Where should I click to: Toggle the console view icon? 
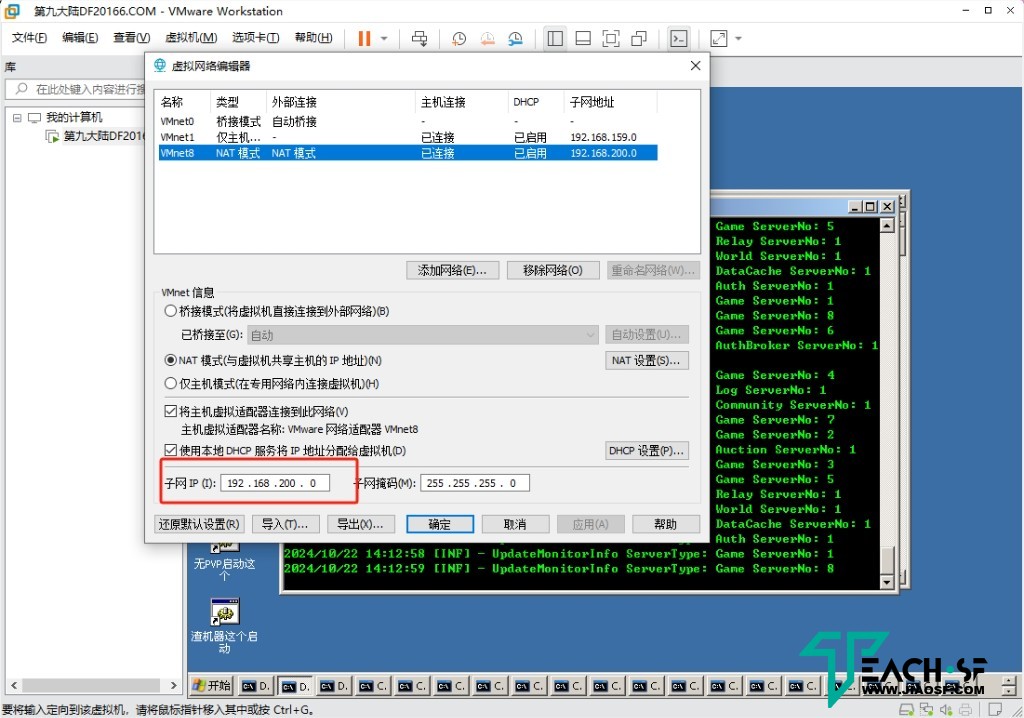679,39
